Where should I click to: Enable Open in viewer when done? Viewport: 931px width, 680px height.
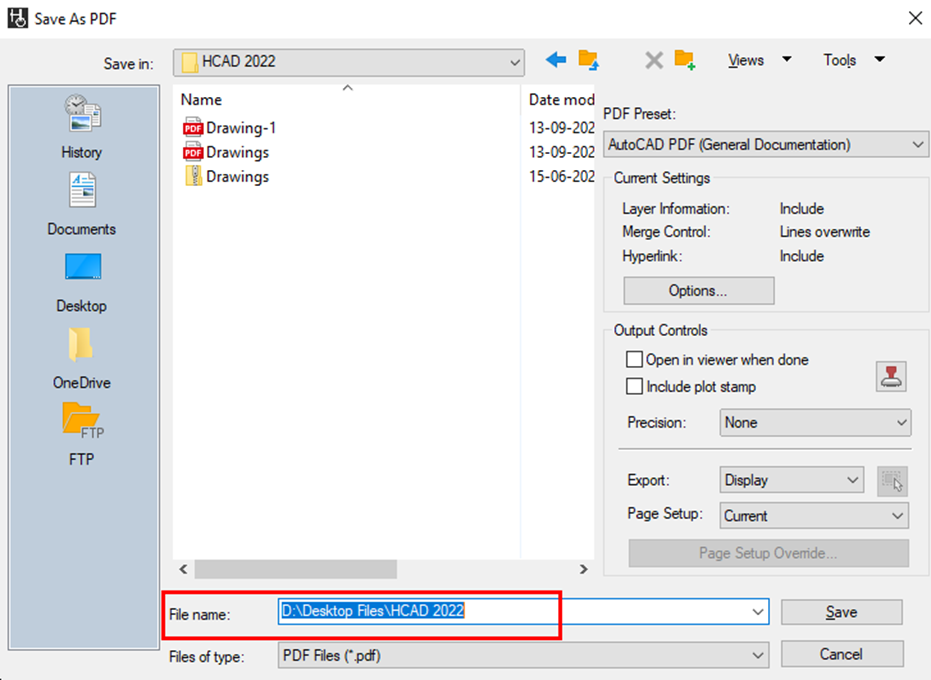click(634, 359)
